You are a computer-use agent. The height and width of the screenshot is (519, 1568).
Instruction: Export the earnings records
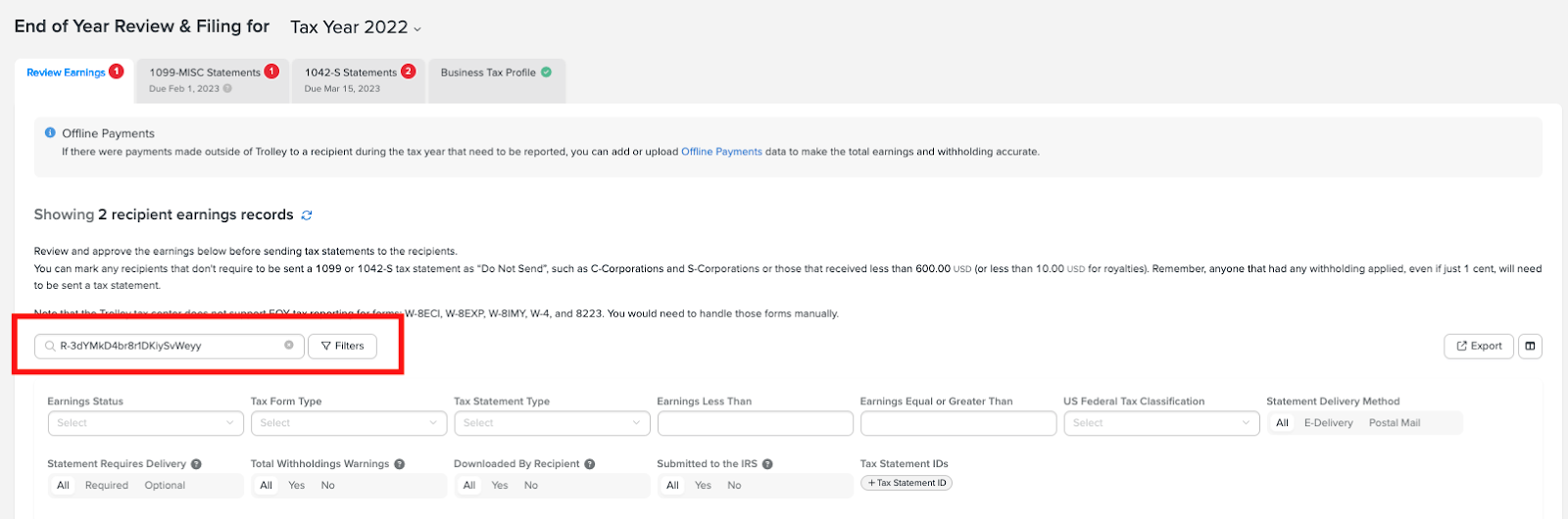pyautogui.click(x=1479, y=346)
